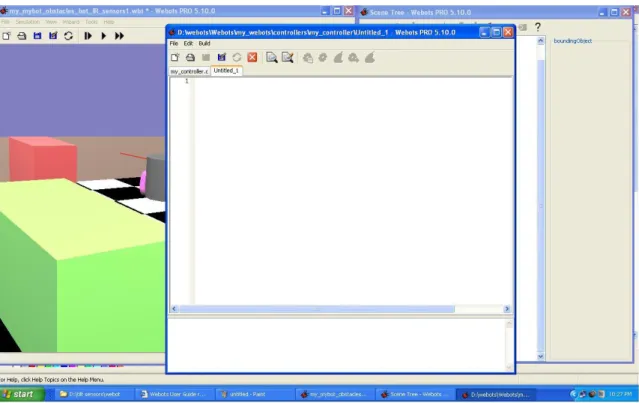Open Help menu in main Webots window
639x403 pixels.
(x=109, y=22)
